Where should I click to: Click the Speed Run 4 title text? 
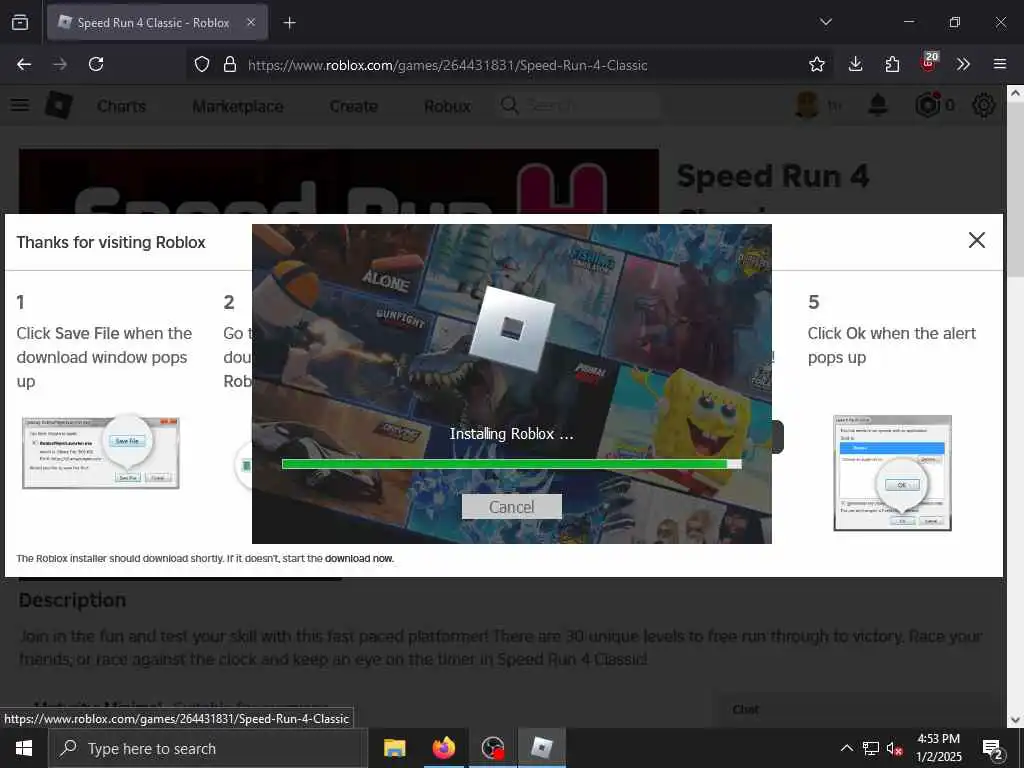[x=773, y=176]
